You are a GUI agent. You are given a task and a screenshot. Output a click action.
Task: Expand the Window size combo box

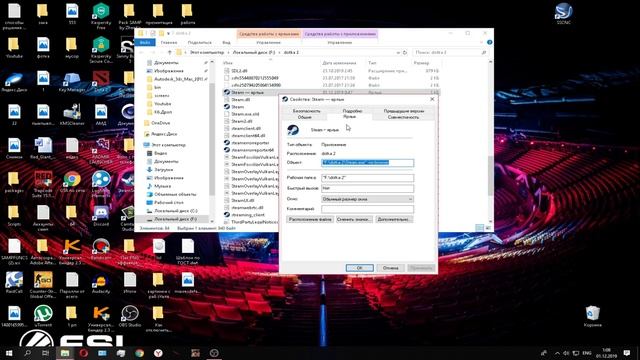click(367, 199)
